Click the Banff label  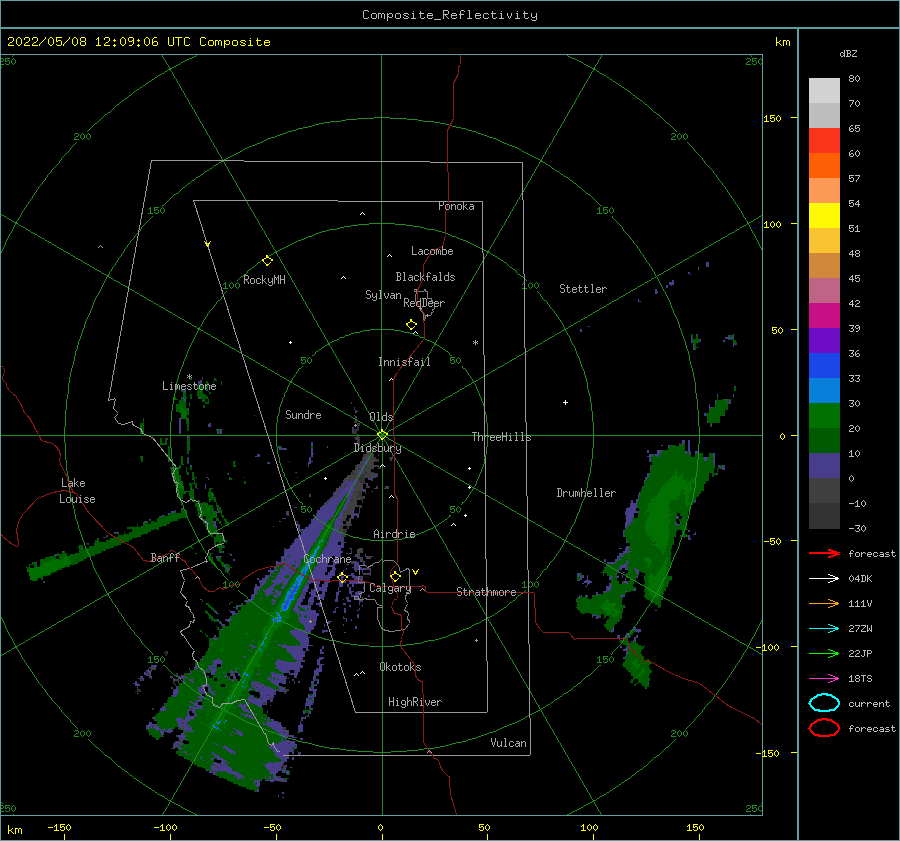[x=165, y=557]
